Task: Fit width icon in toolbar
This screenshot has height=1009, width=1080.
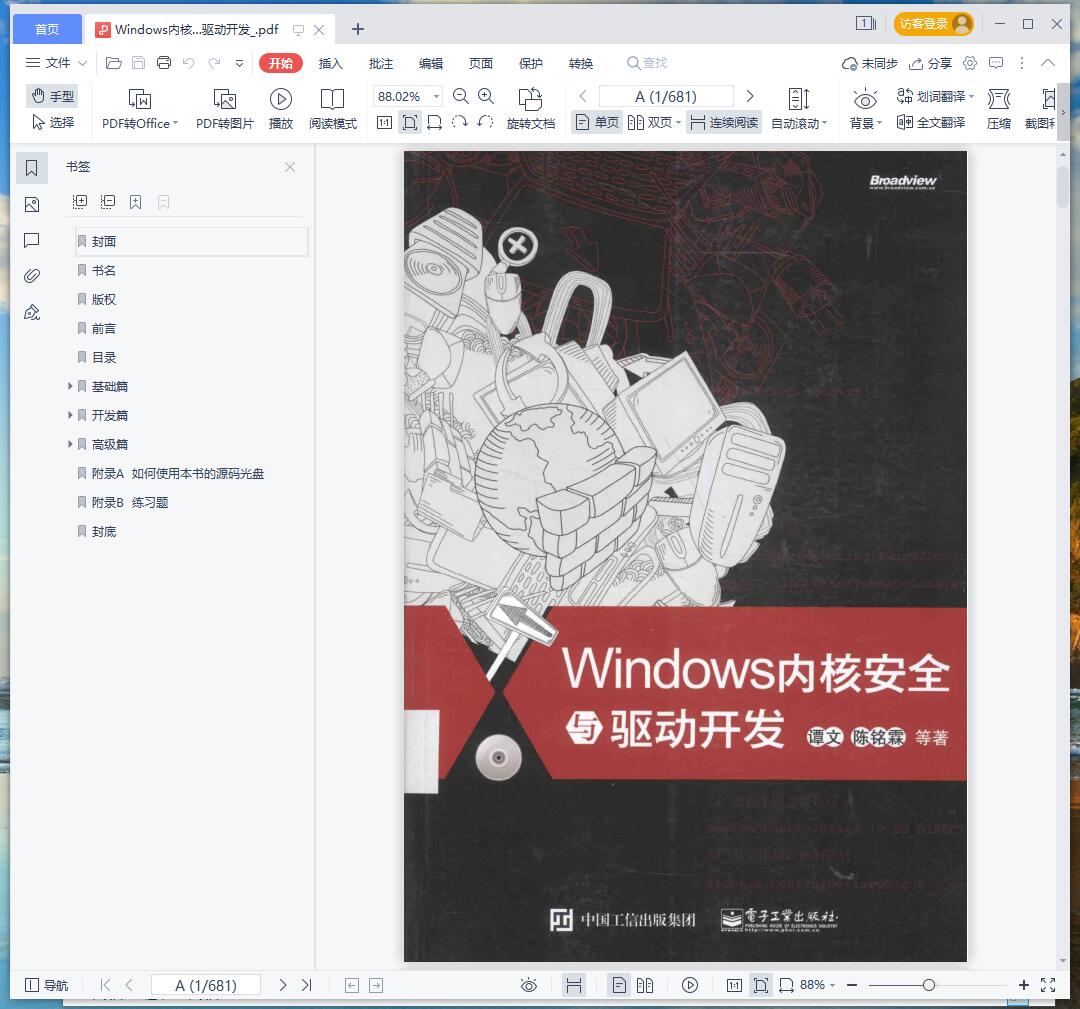Action: pos(435,123)
